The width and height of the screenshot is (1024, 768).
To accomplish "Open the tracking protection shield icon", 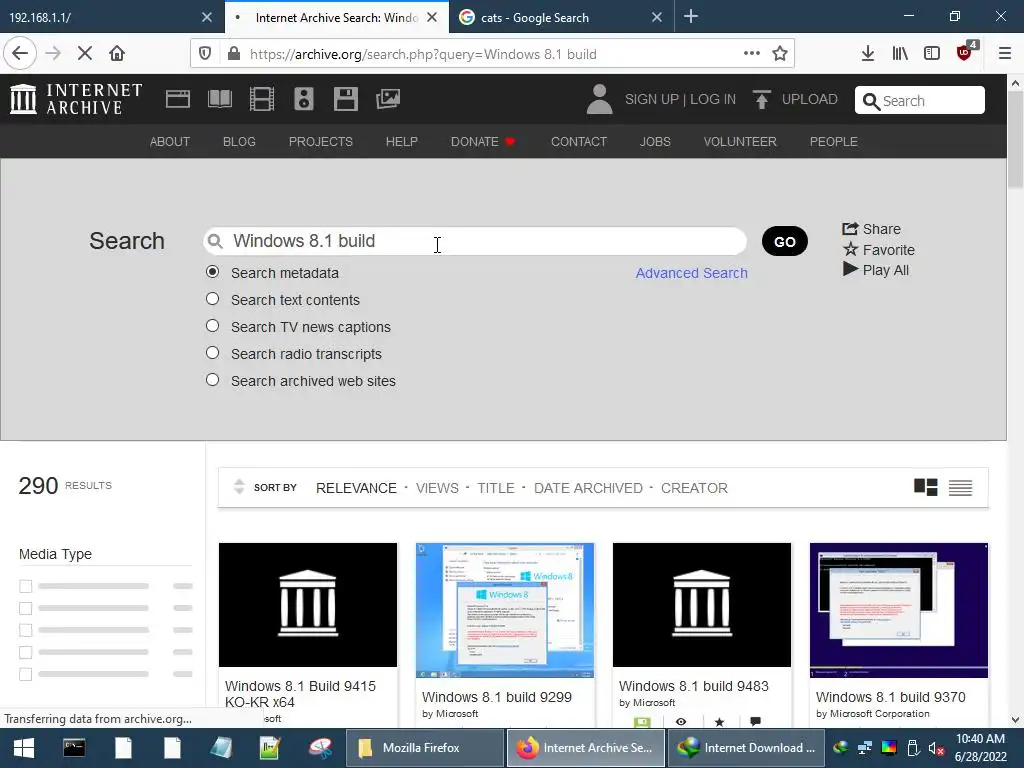I will point(205,54).
